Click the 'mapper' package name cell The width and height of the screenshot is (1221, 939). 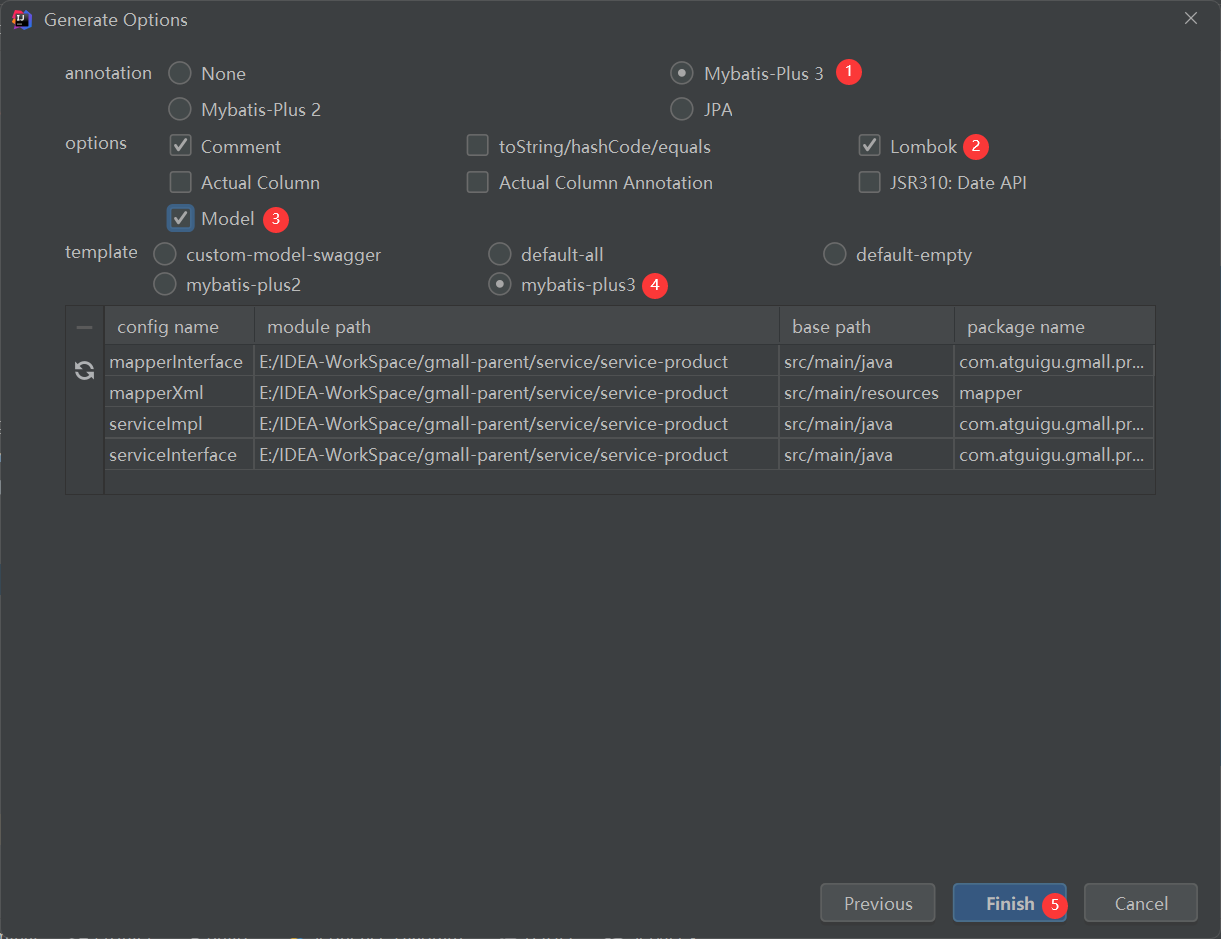click(x=1055, y=392)
